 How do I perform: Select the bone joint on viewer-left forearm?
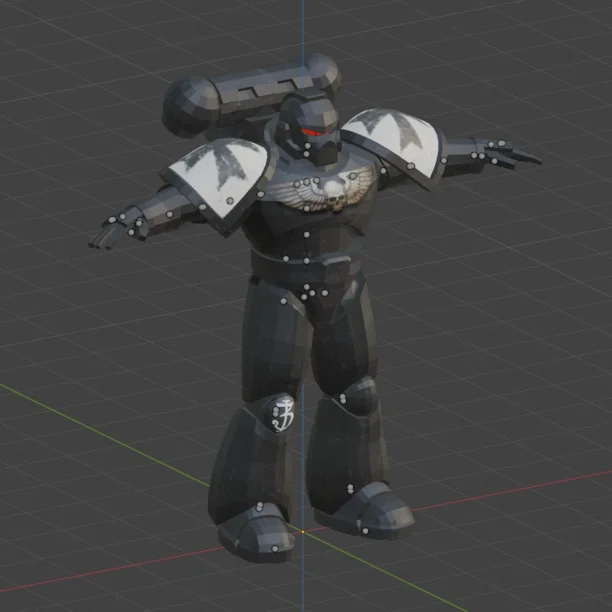tap(169, 214)
